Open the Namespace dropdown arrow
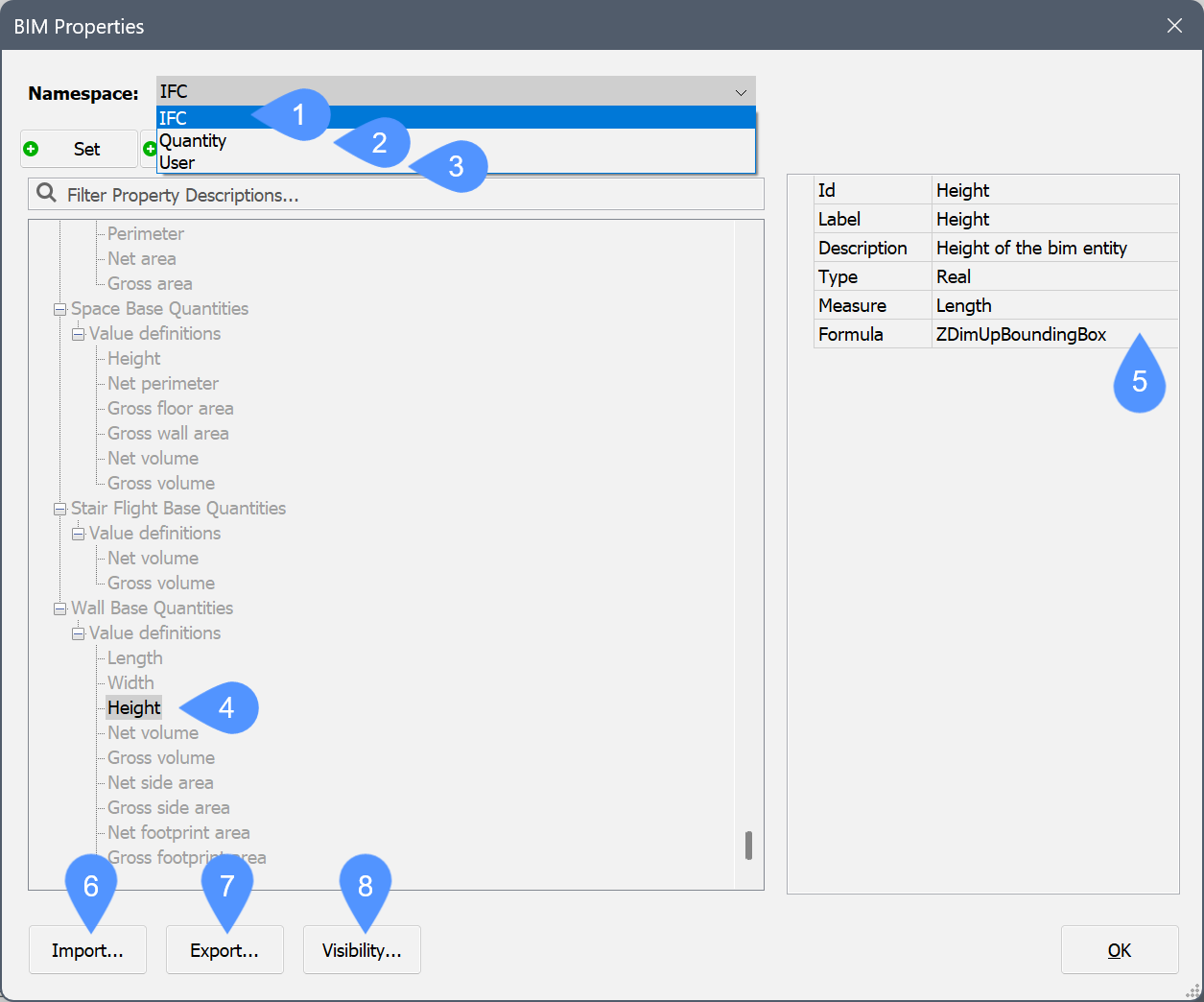This screenshot has width=1204, height=1002. point(741,92)
